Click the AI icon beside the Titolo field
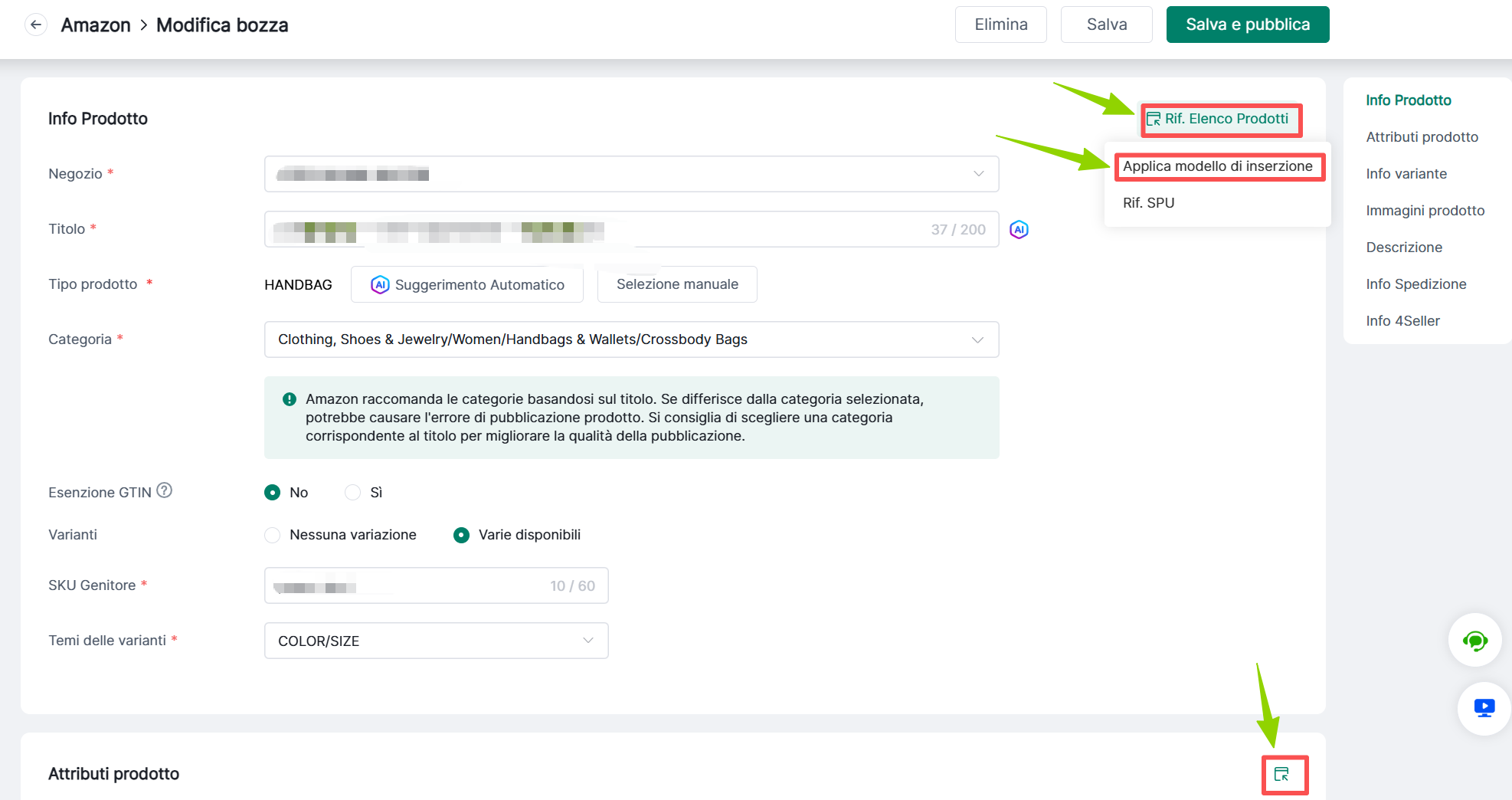This screenshot has width=1512, height=800. 1019,229
